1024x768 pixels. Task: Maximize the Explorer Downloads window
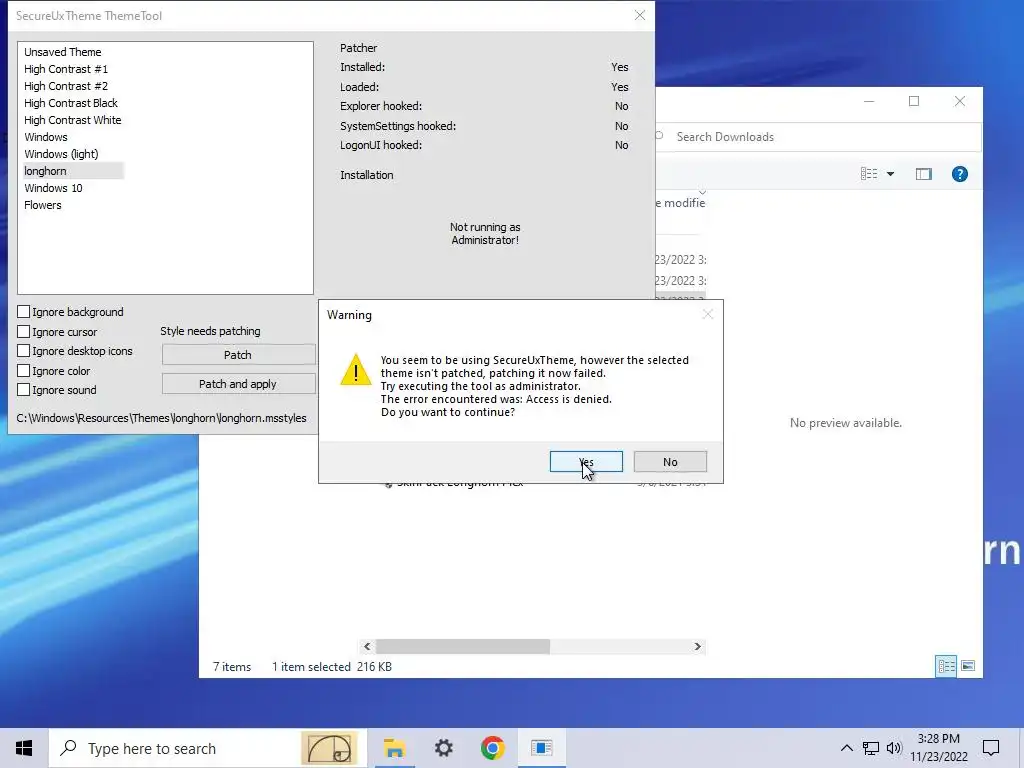[914, 101]
